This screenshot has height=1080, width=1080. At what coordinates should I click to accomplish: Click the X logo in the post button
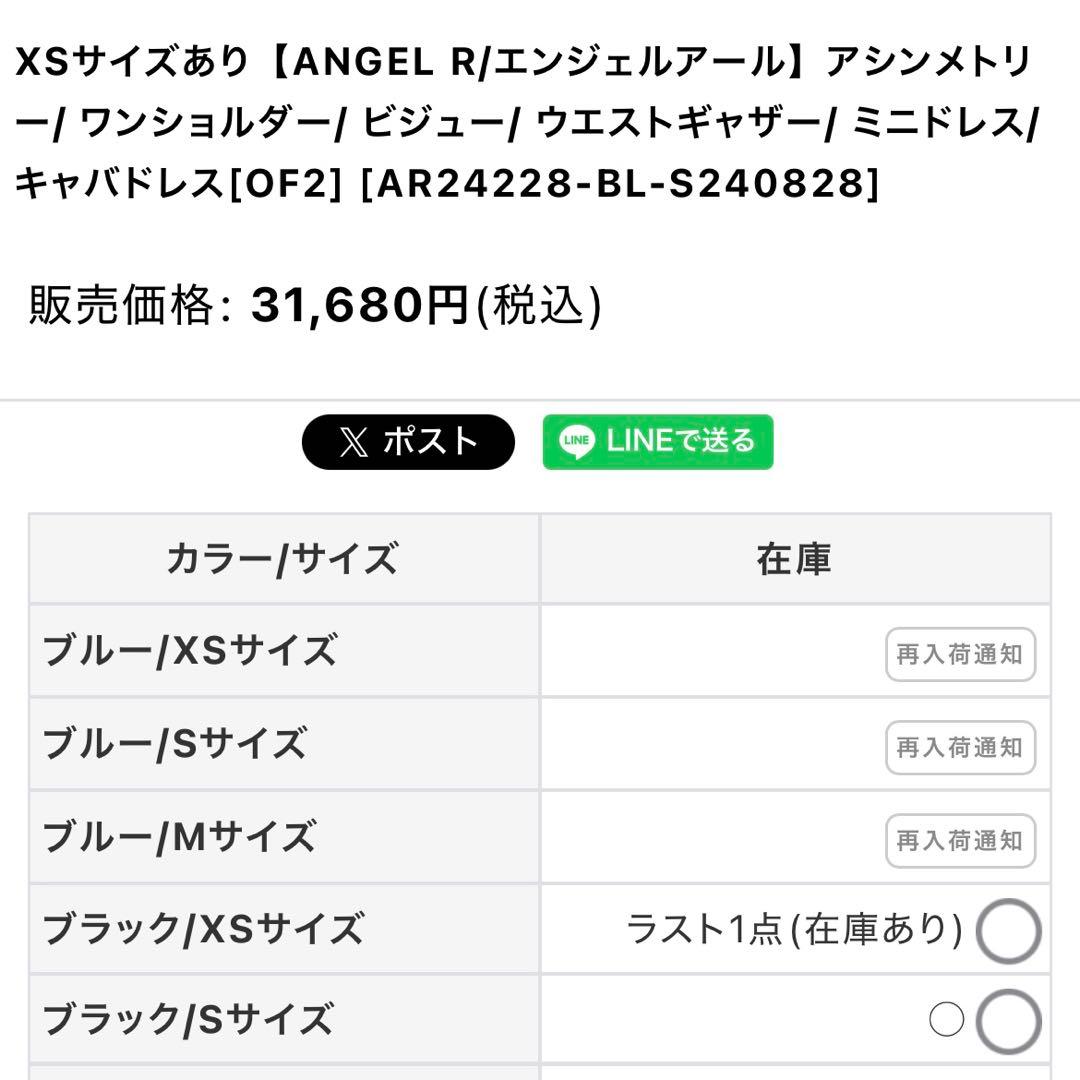tap(353, 442)
